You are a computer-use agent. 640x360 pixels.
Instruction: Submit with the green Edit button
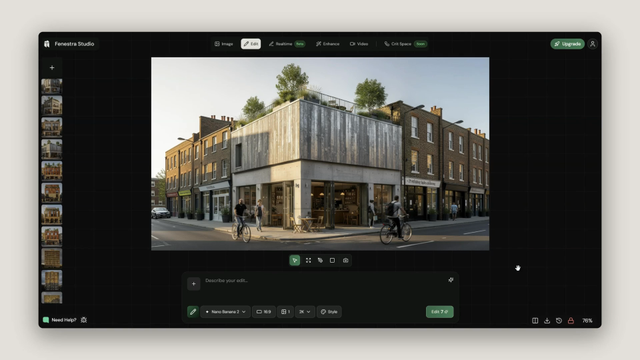pyautogui.click(x=440, y=312)
